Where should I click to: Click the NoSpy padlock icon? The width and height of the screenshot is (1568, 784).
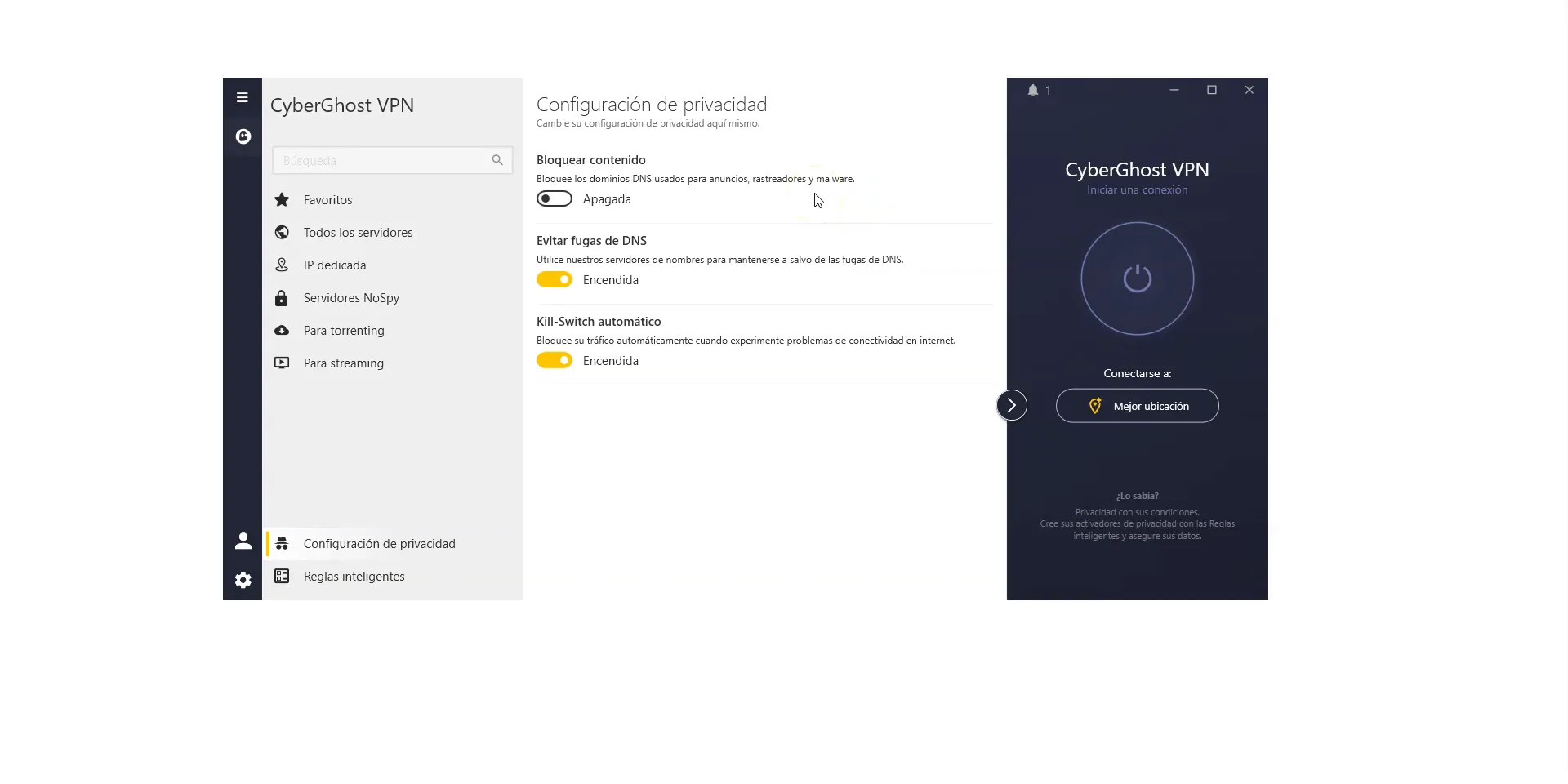point(282,298)
